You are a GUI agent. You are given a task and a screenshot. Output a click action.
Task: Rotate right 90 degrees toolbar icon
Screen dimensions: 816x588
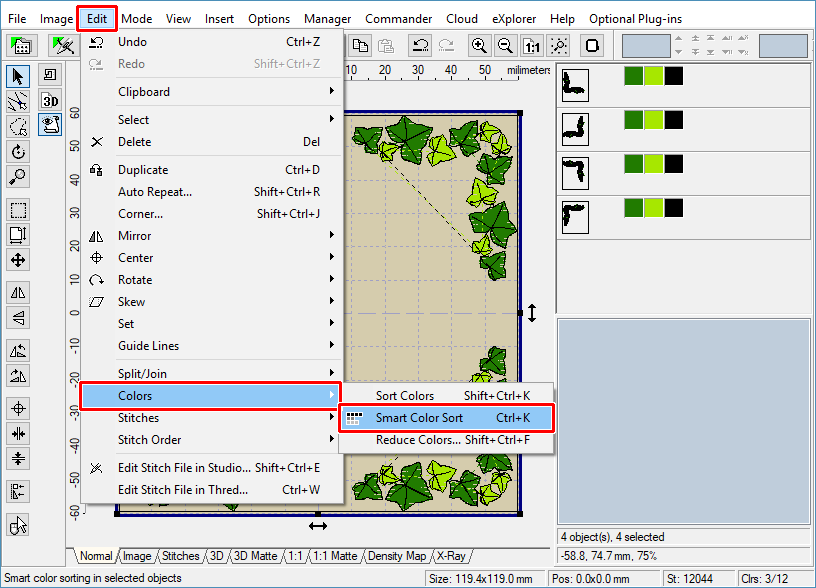click(x=18, y=376)
